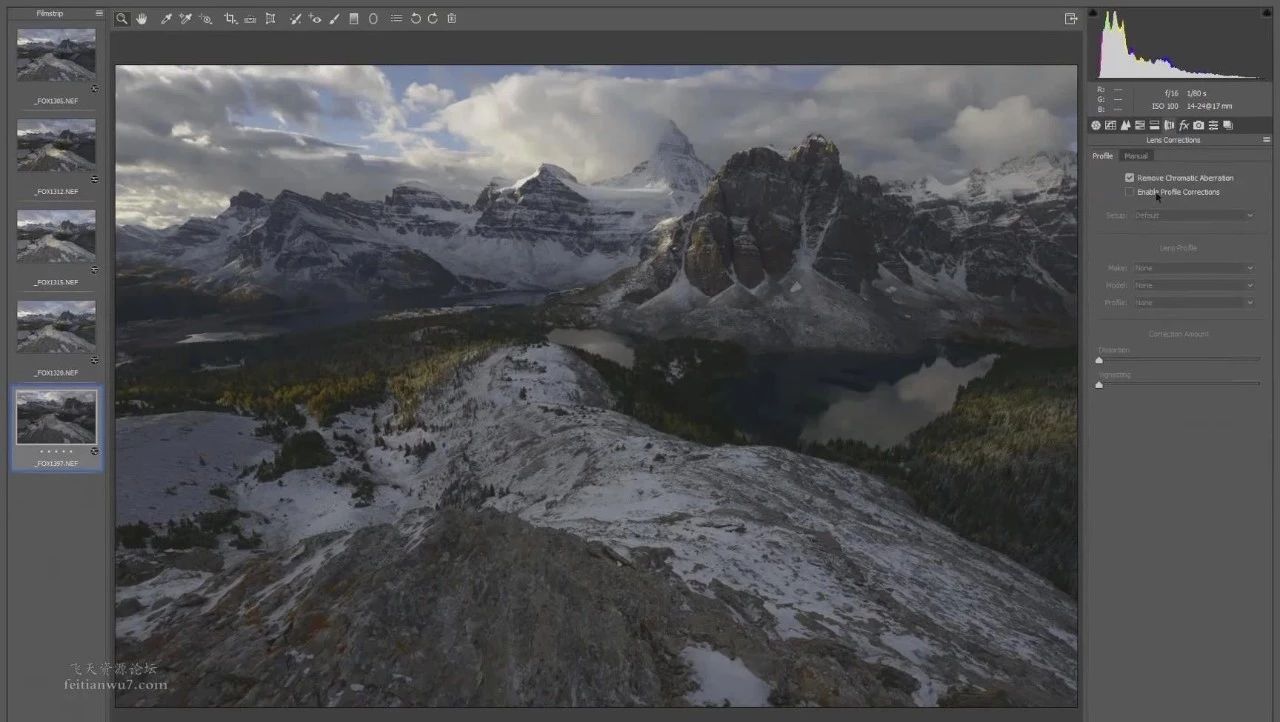Enable Profile Corrections checkbox
Screen dimensions: 1280x722
click(1129, 192)
